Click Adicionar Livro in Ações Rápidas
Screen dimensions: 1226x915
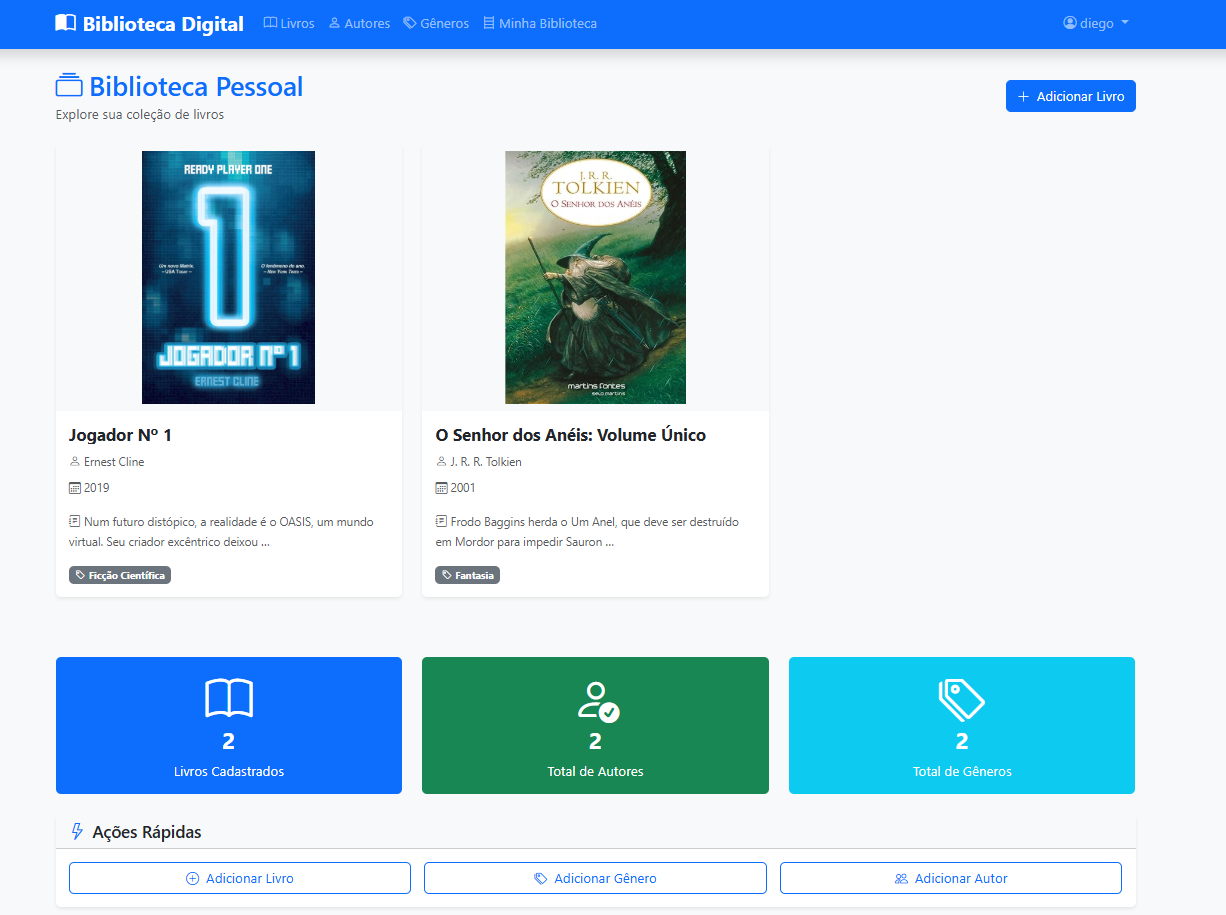pos(240,878)
